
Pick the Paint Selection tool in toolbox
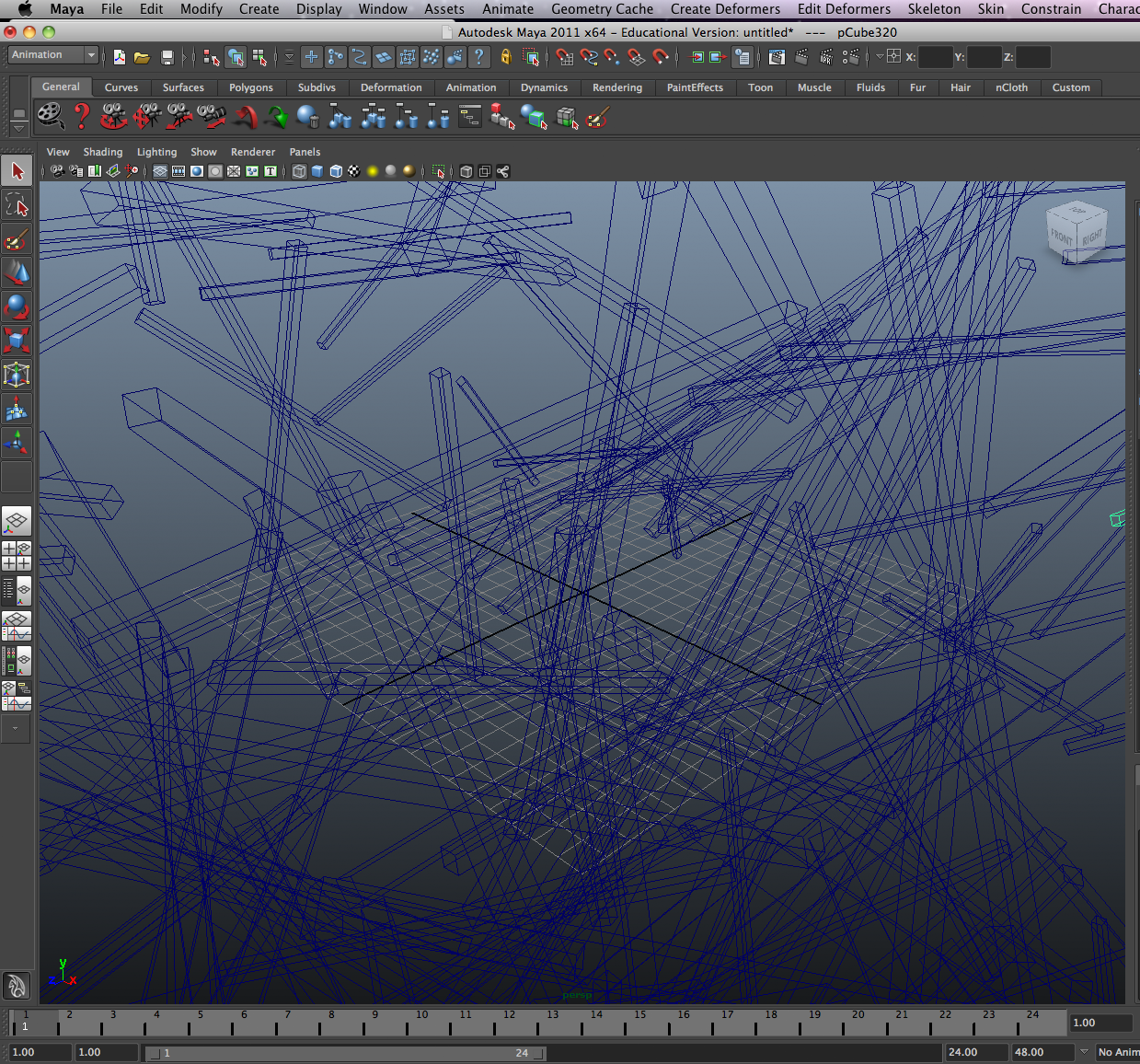tap(17, 238)
